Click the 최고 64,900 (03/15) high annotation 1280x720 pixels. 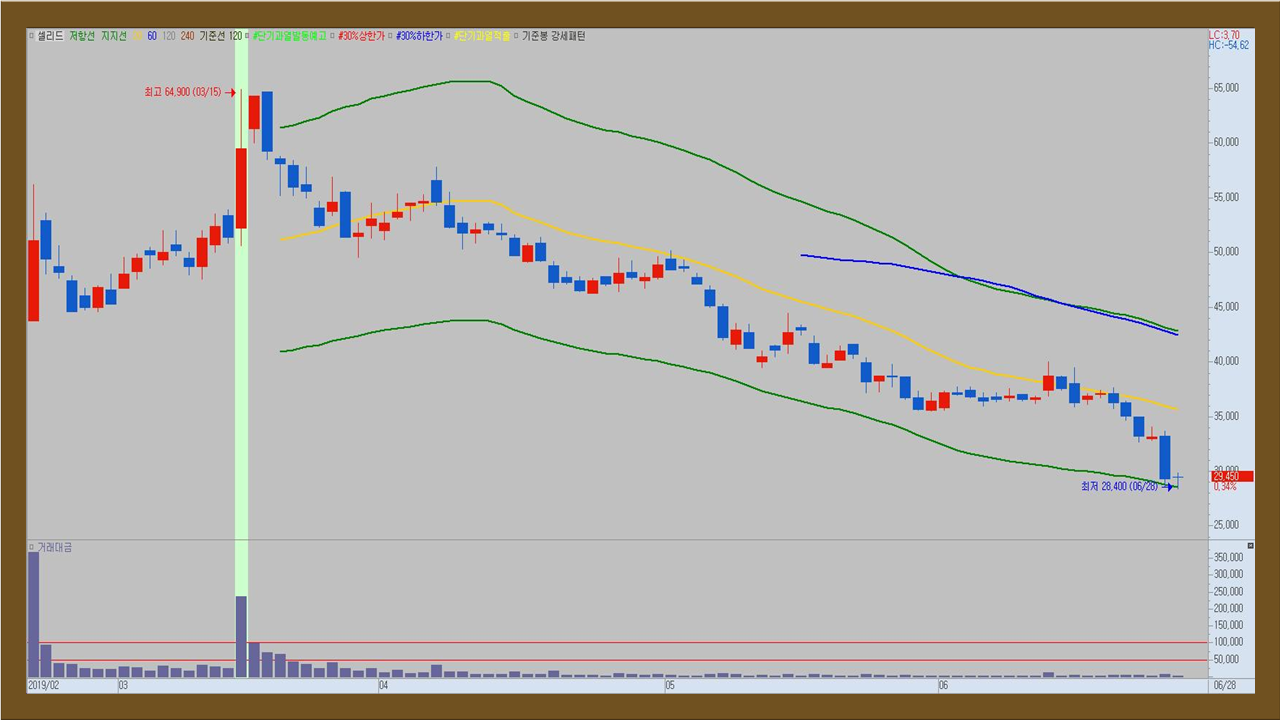182,92
